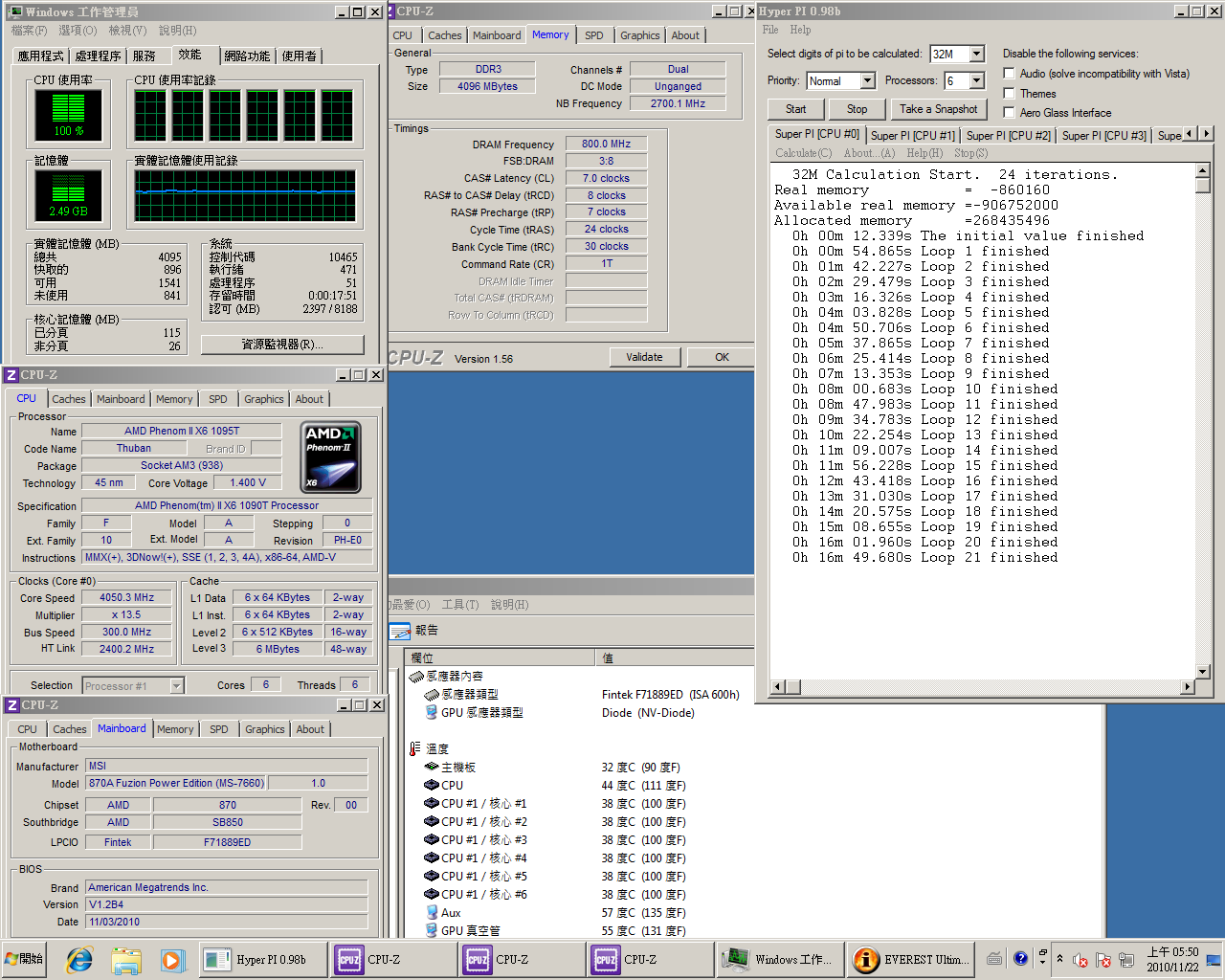
Task: Open the 開始 Start menu
Action: tap(25, 959)
